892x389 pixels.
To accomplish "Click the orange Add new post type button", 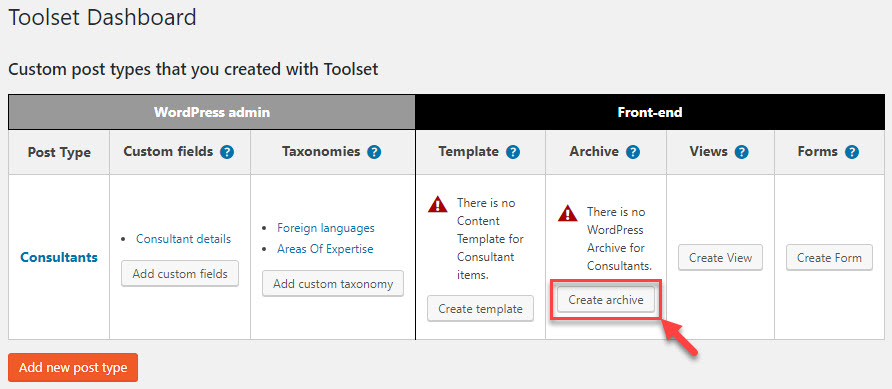I will click(73, 368).
